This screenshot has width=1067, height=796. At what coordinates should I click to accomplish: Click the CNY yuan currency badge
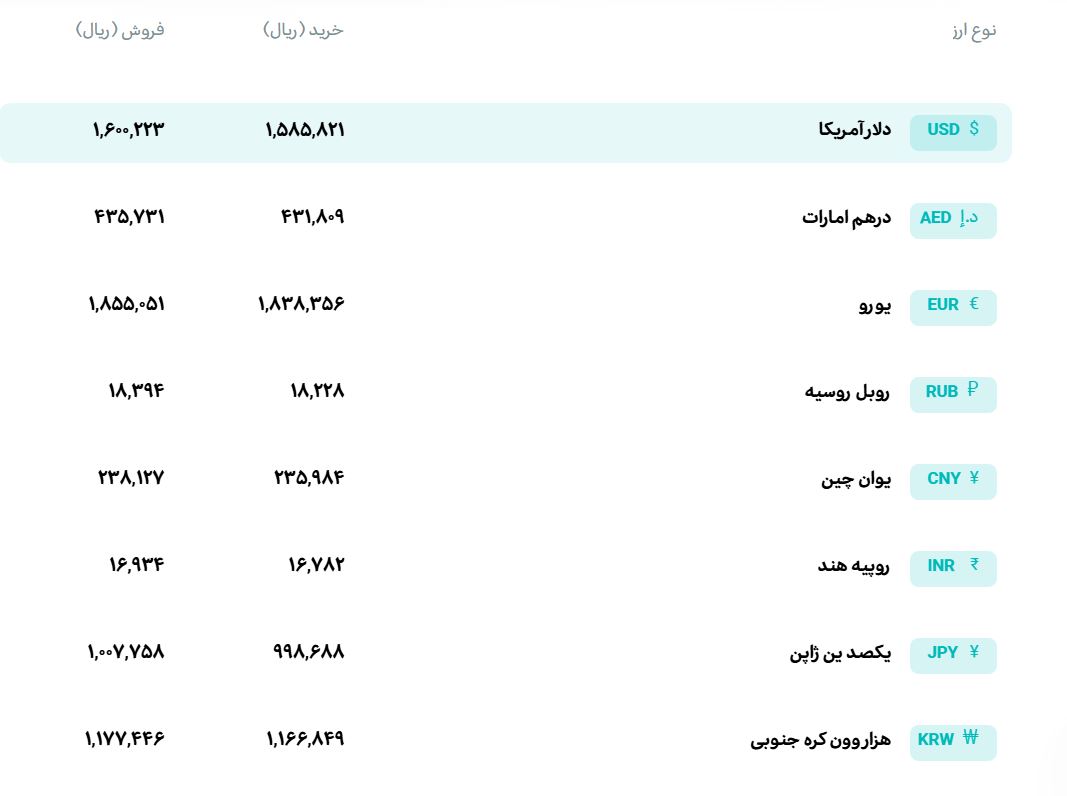click(x=953, y=481)
